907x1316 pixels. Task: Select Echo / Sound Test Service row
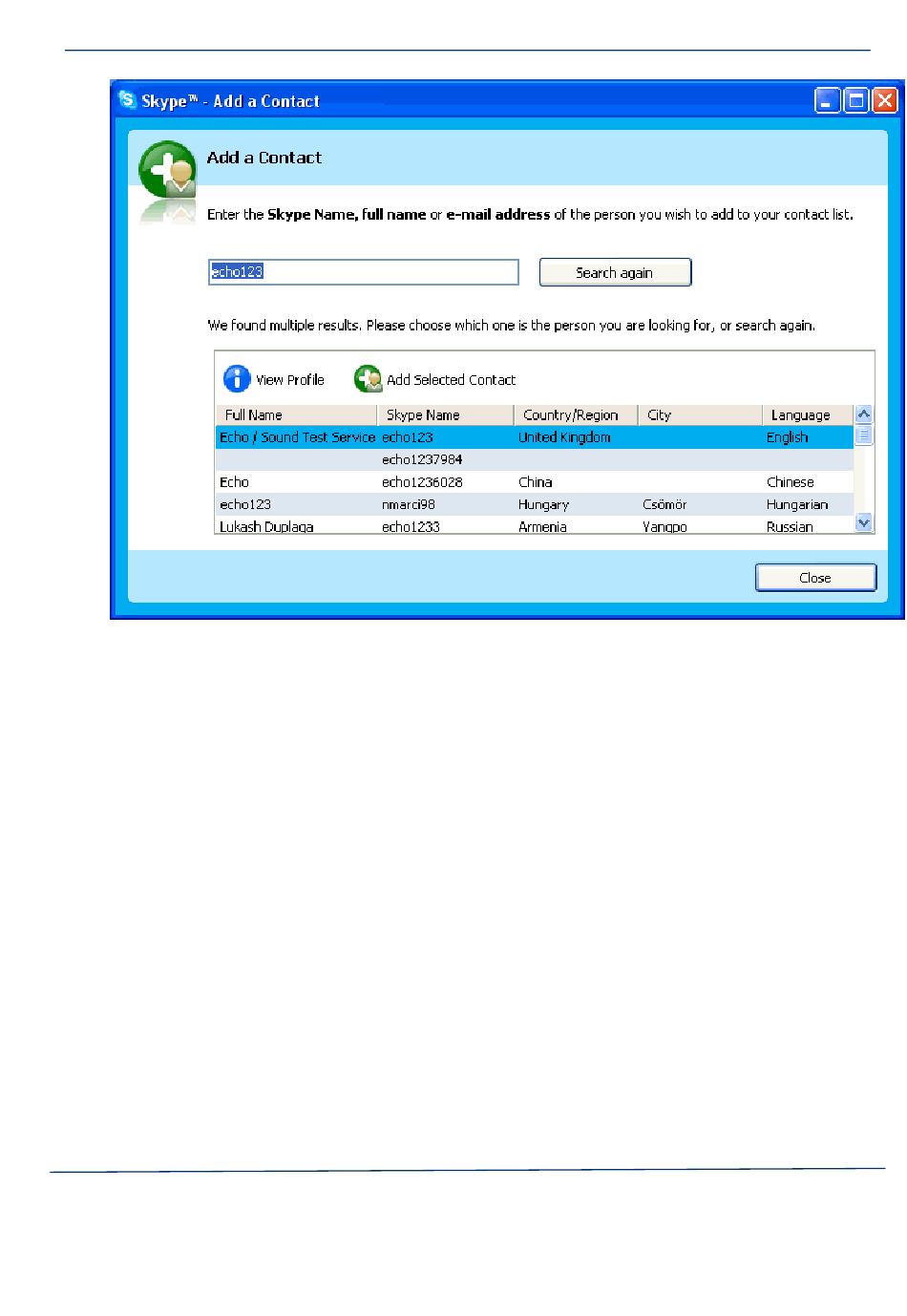pos(535,437)
